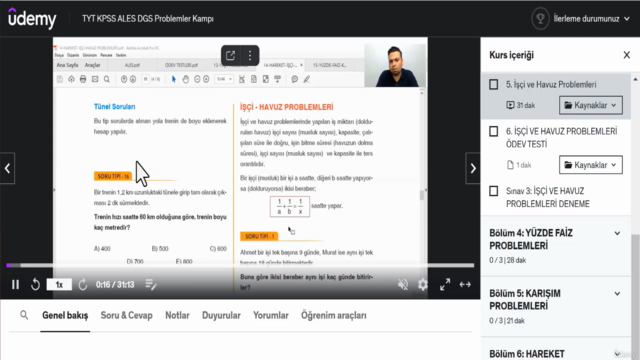Open Araçlar in Acrobat

[93, 65]
